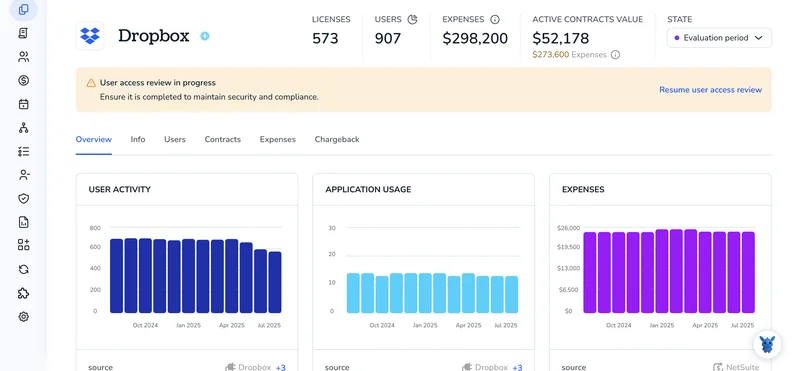The height and width of the screenshot is (371, 800).
Task: Click the $298,200 expenses value
Action: (x=475, y=38)
